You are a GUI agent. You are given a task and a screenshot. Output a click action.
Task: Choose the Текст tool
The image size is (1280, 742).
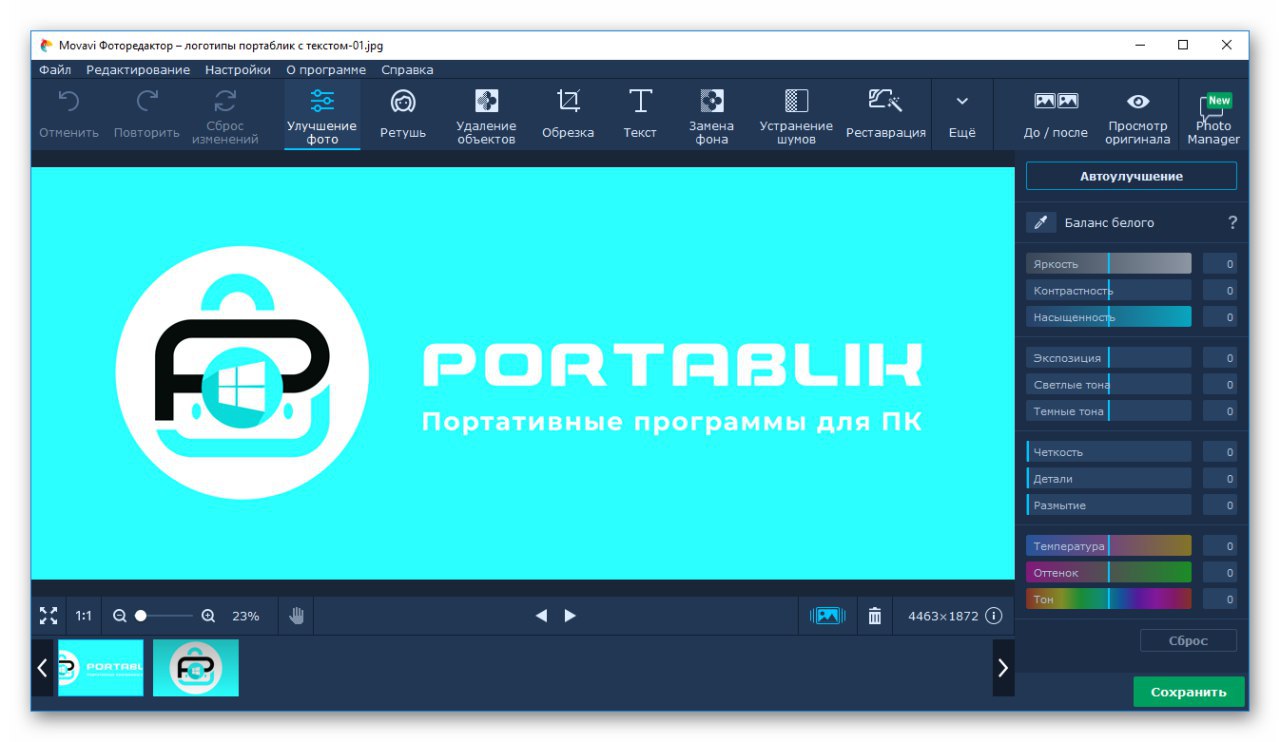[640, 115]
